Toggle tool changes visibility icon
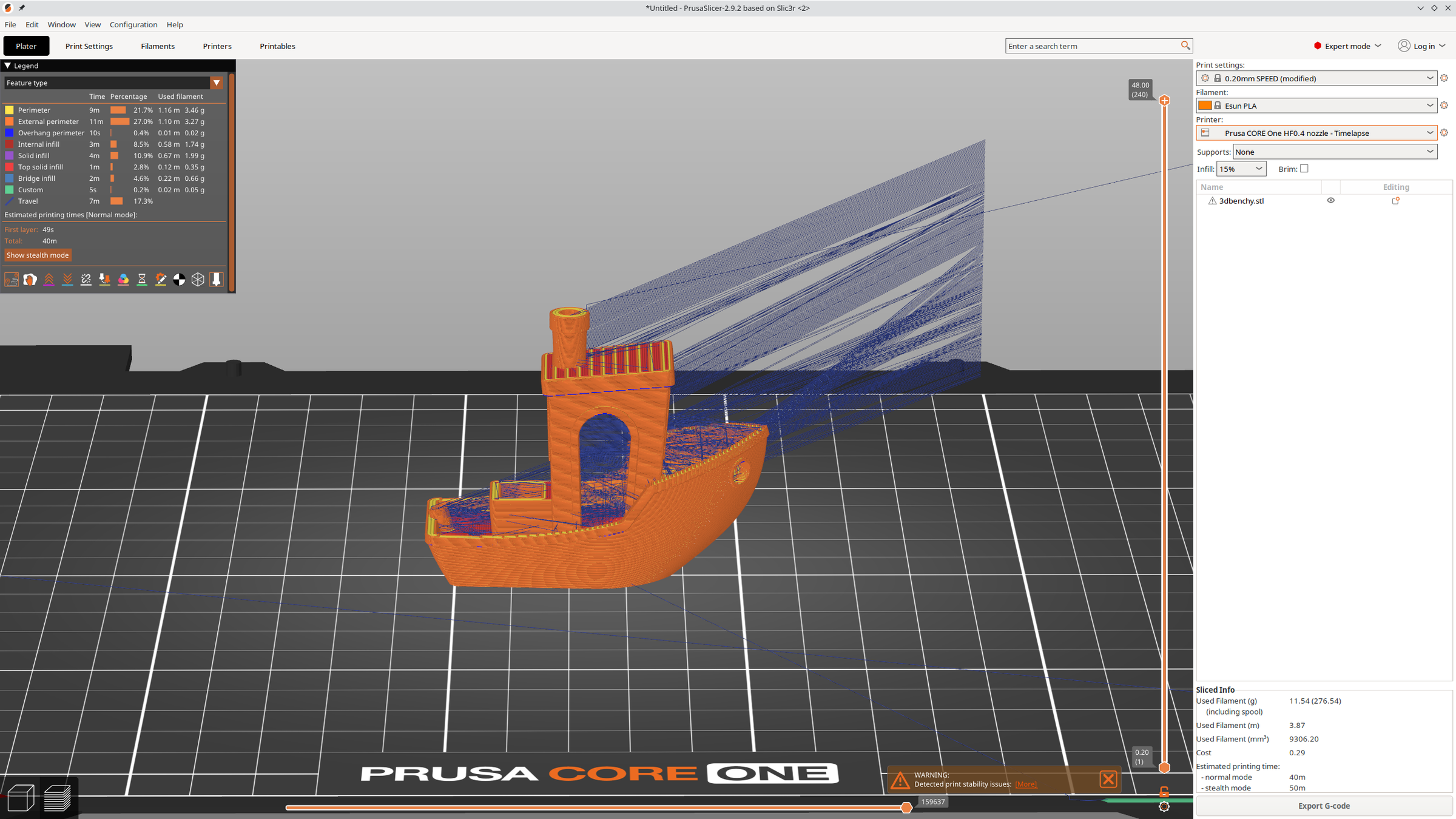 pos(105,279)
